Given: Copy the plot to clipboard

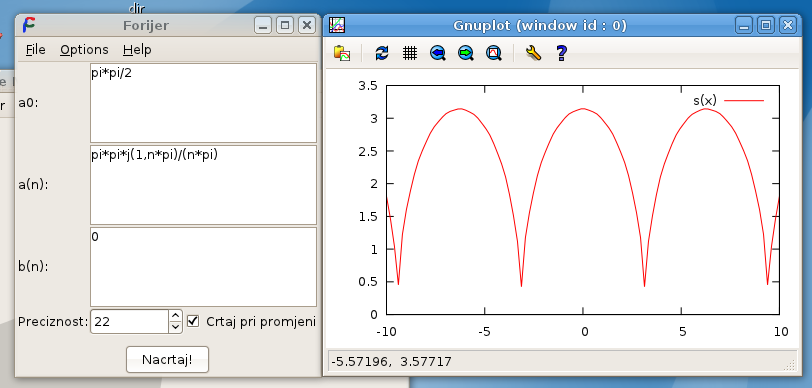Looking at the screenshot, I should point(342,53).
